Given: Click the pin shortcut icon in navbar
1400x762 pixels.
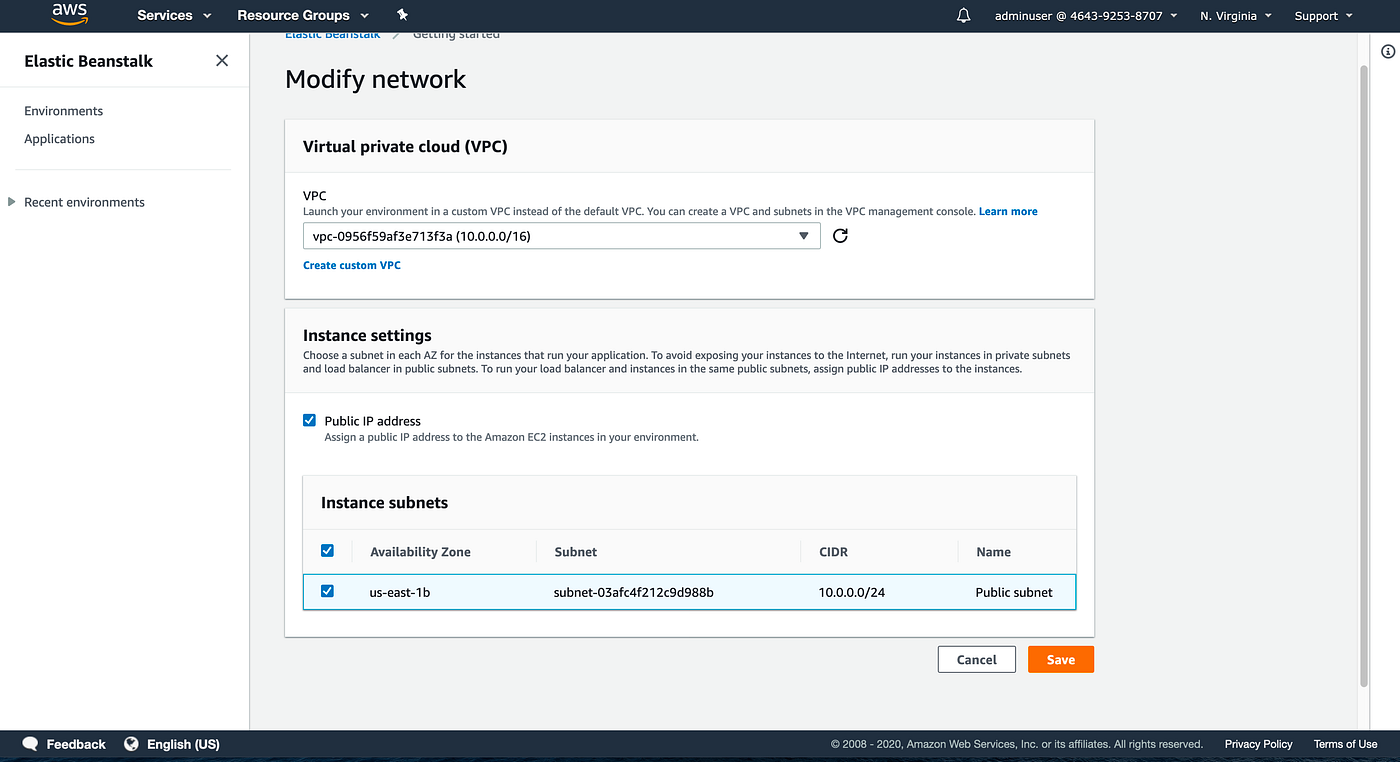Looking at the screenshot, I should pyautogui.click(x=402, y=15).
